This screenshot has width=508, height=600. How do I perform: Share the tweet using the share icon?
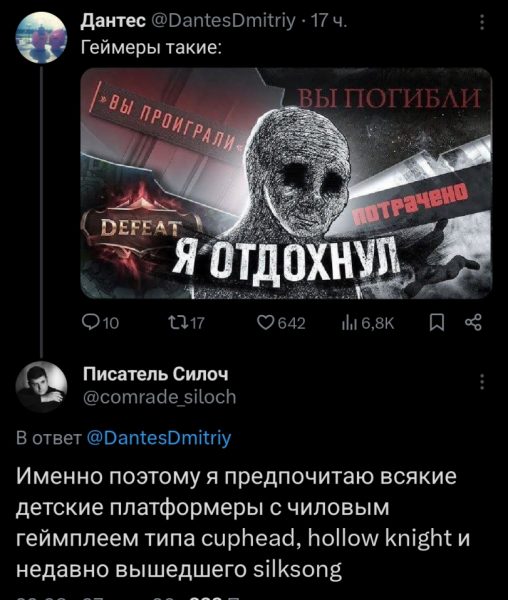point(473,323)
